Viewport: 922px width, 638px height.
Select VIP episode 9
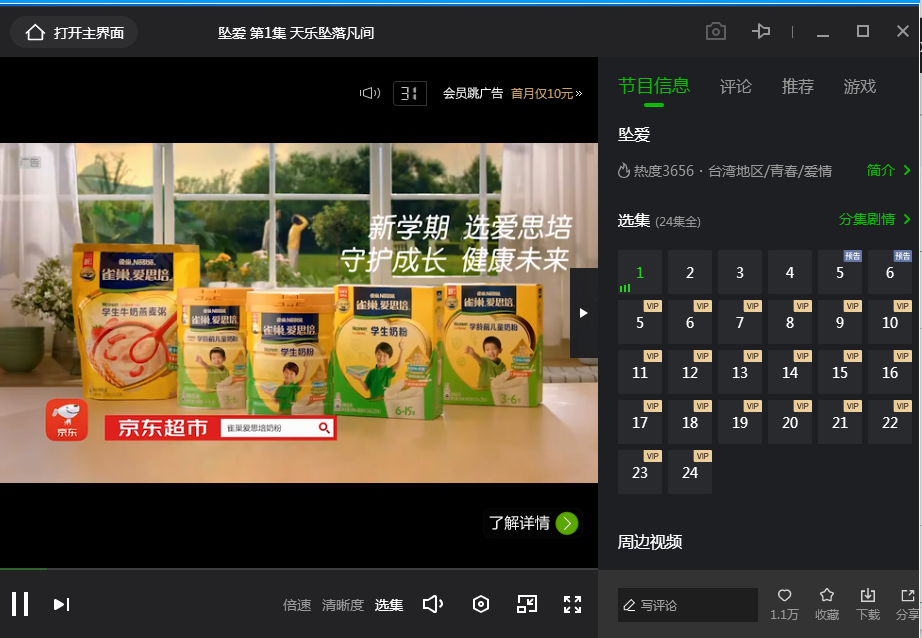840,322
